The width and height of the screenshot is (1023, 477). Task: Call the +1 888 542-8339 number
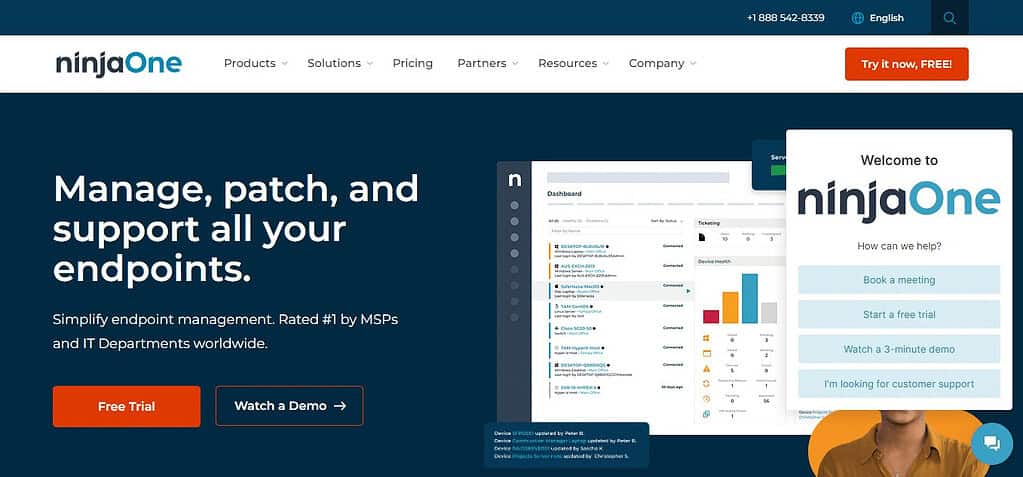point(786,18)
